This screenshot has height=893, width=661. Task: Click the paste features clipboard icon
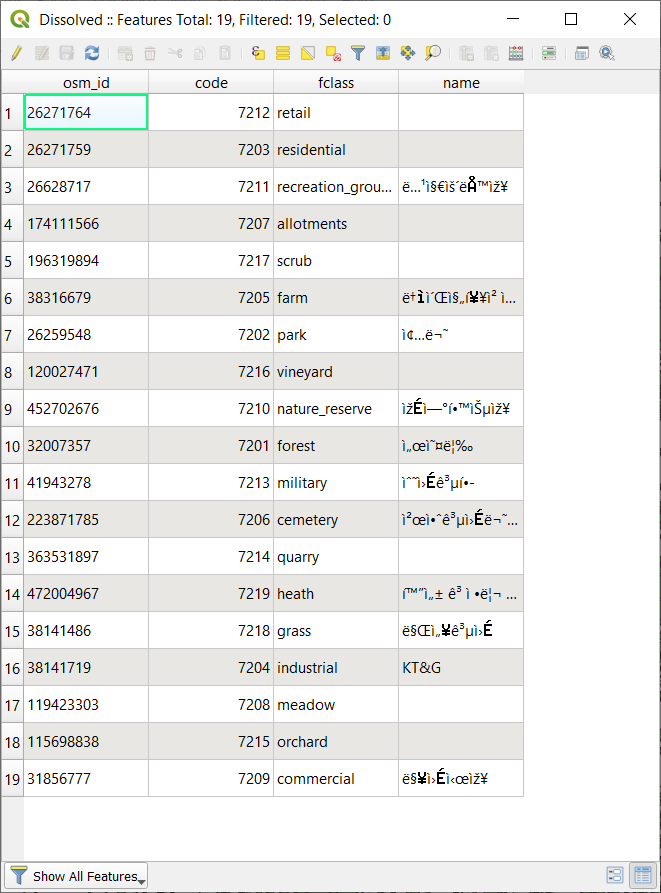[x=225, y=54]
